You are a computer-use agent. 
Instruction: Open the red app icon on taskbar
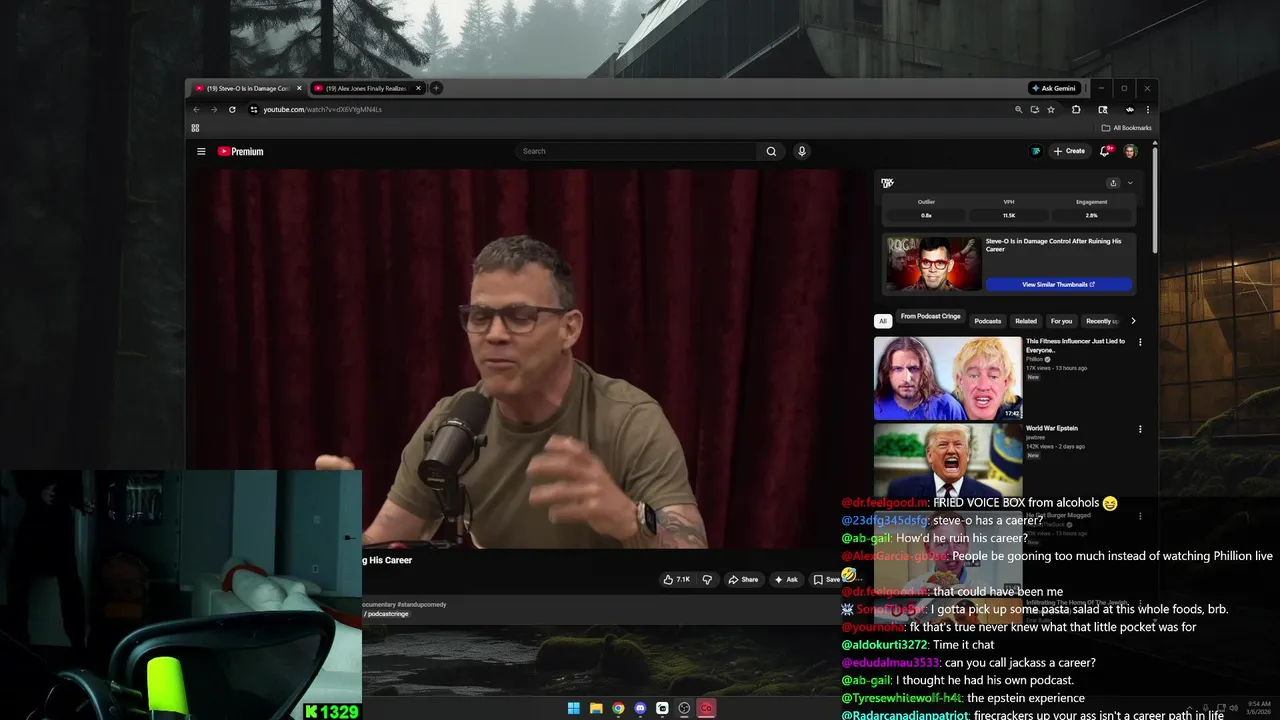706,708
